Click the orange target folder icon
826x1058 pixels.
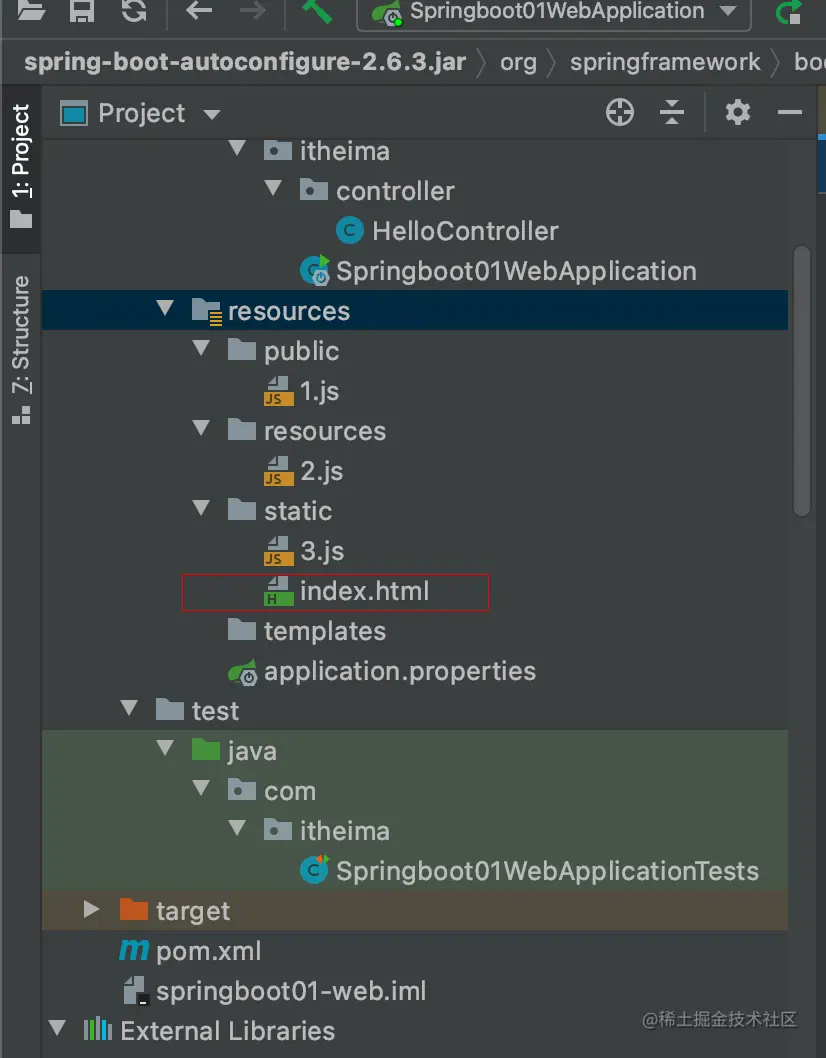134,910
